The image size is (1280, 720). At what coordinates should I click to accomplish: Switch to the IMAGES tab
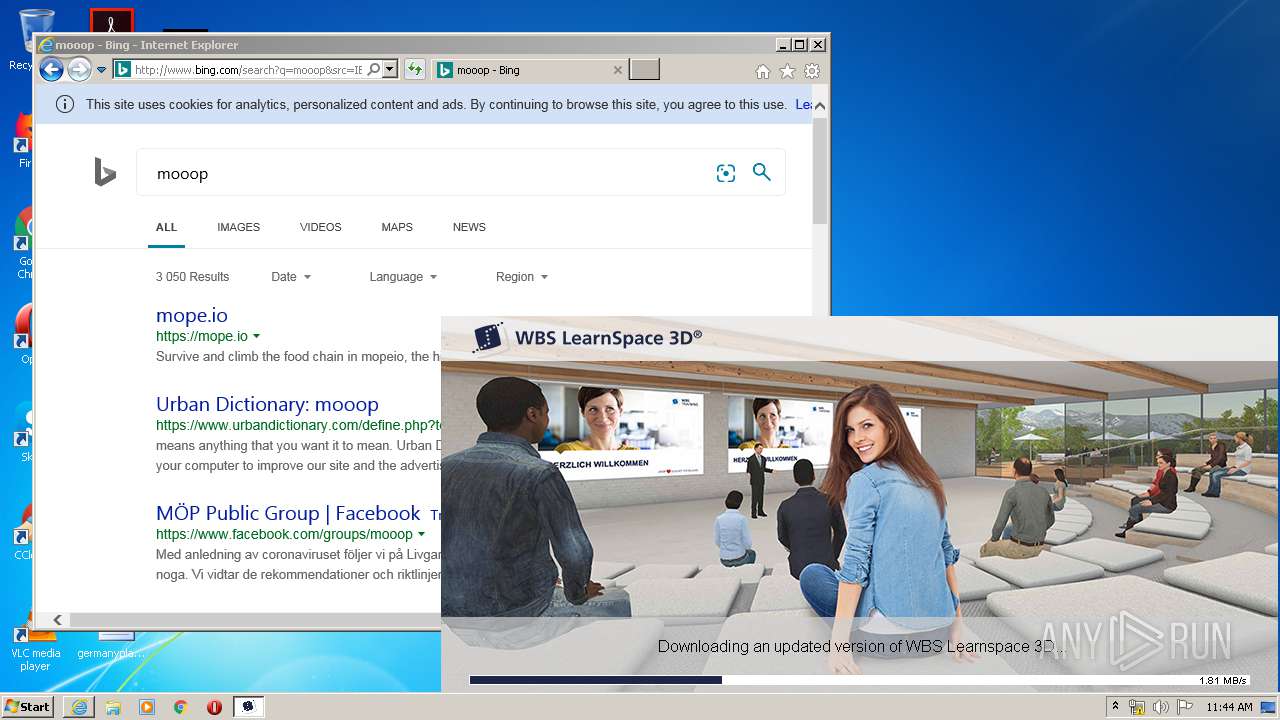click(238, 227)
